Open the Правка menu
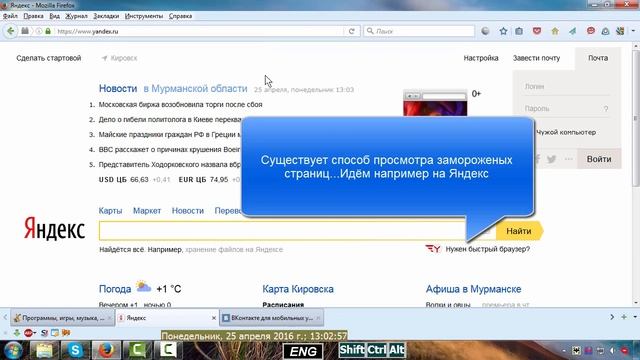 tap(33, 16)
